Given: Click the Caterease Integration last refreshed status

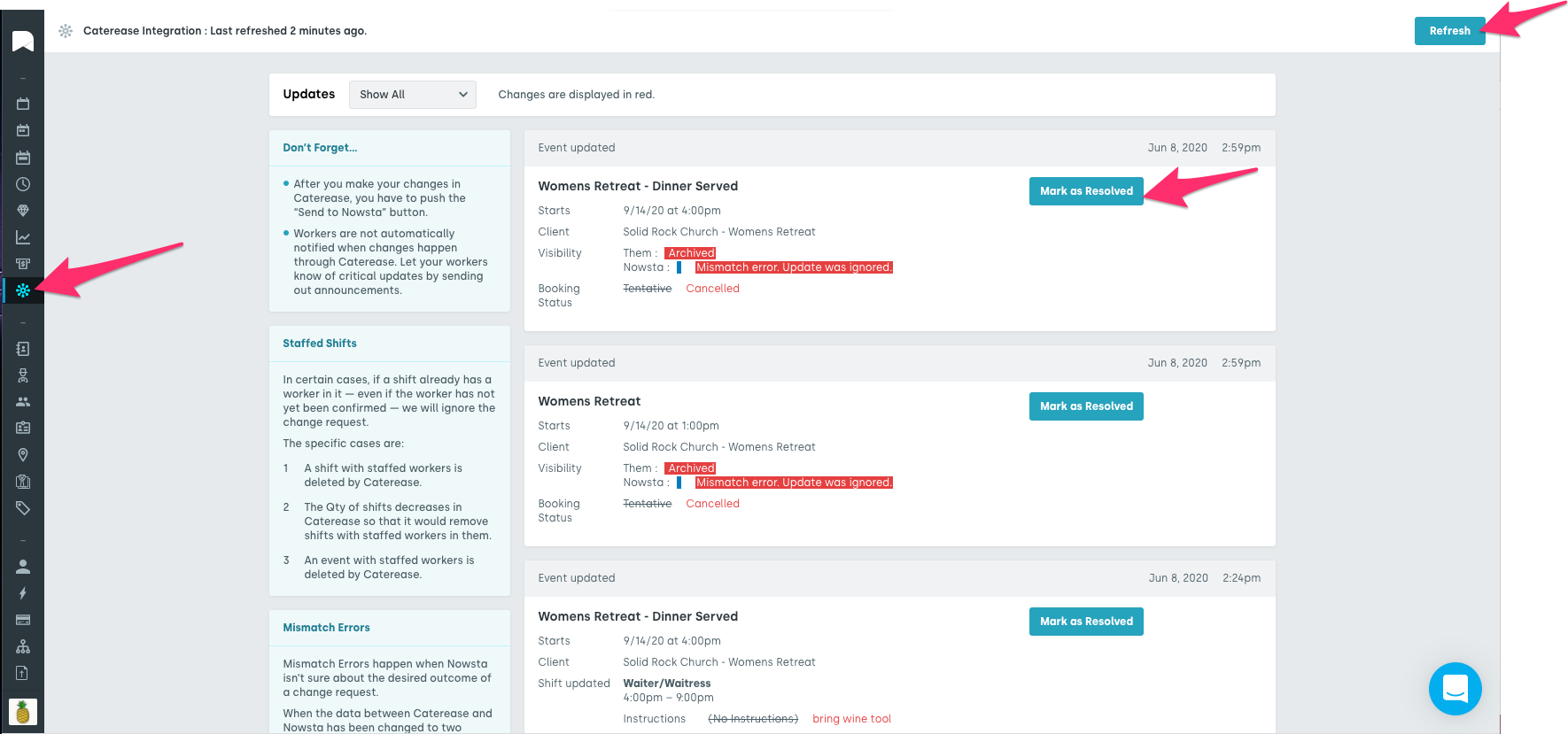Looking at the screenshot, I should [225, 31].
